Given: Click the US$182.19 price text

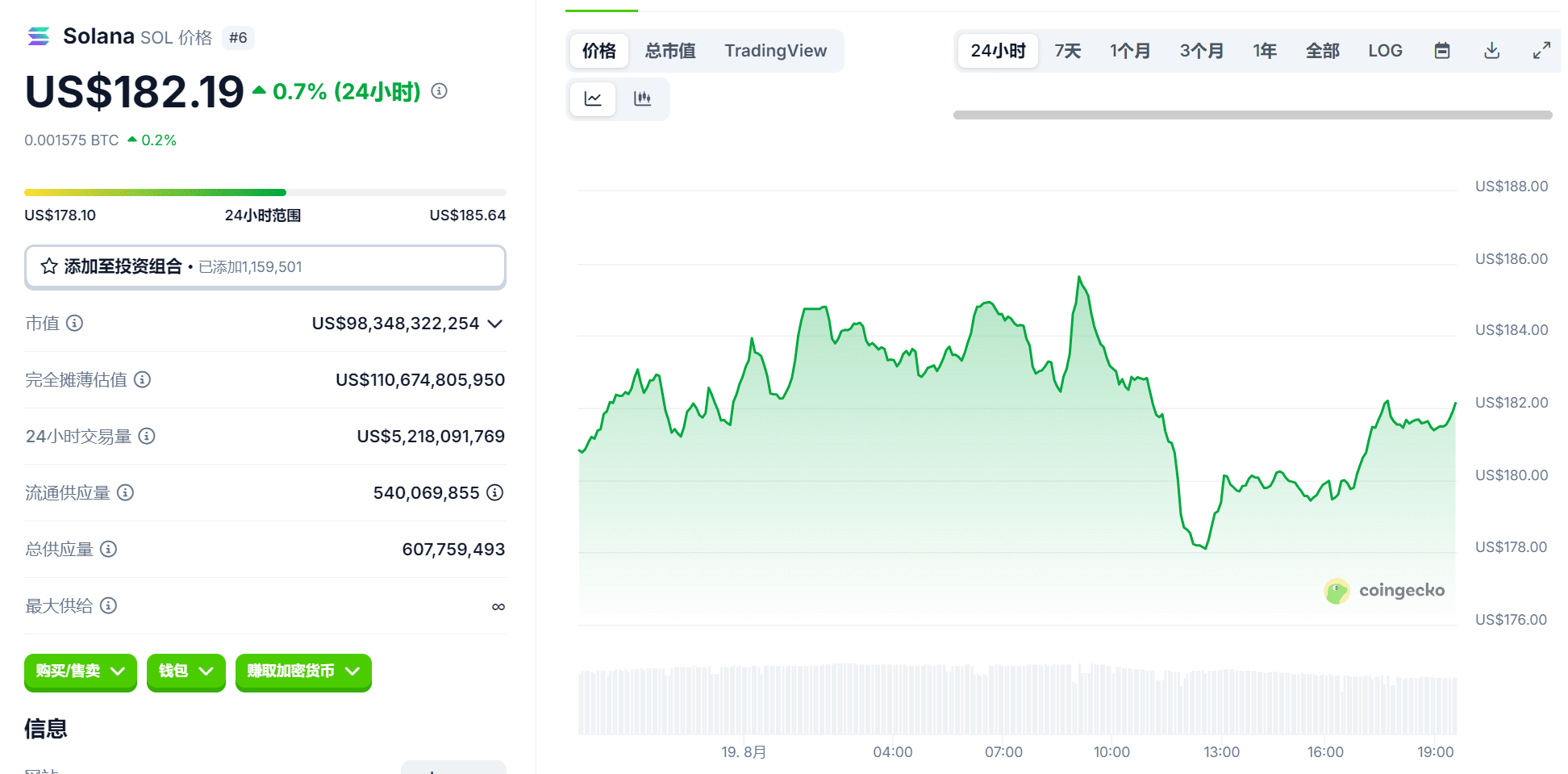Looking at the screenshot, I should [135, 91].
